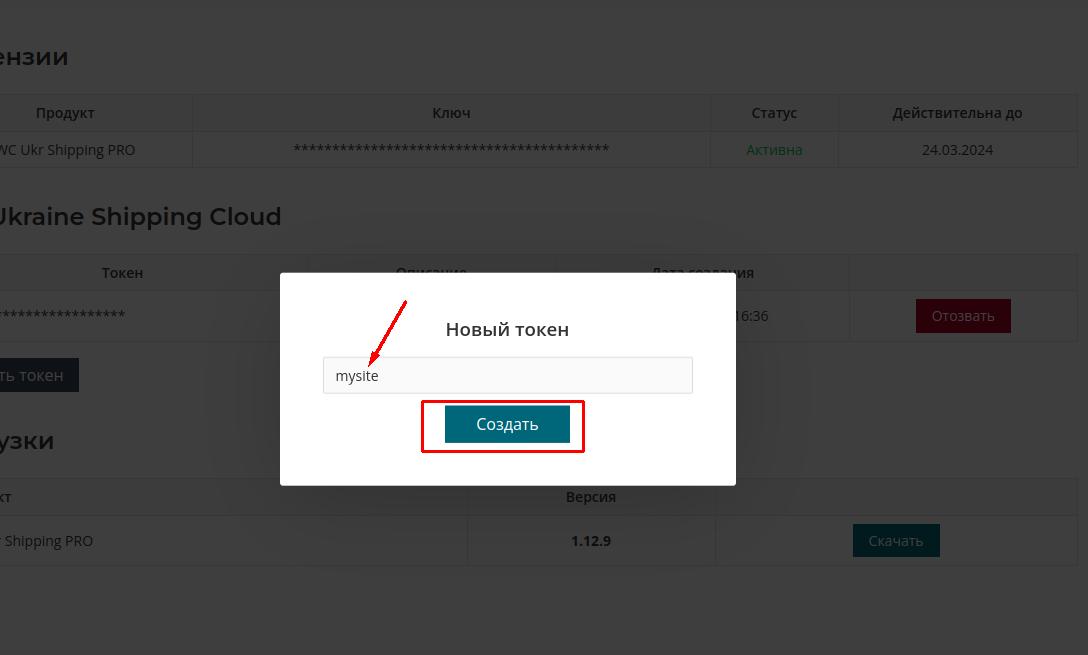Click the Статус column header
Screen dimensions: 1088x655
(x=774, y=112)
